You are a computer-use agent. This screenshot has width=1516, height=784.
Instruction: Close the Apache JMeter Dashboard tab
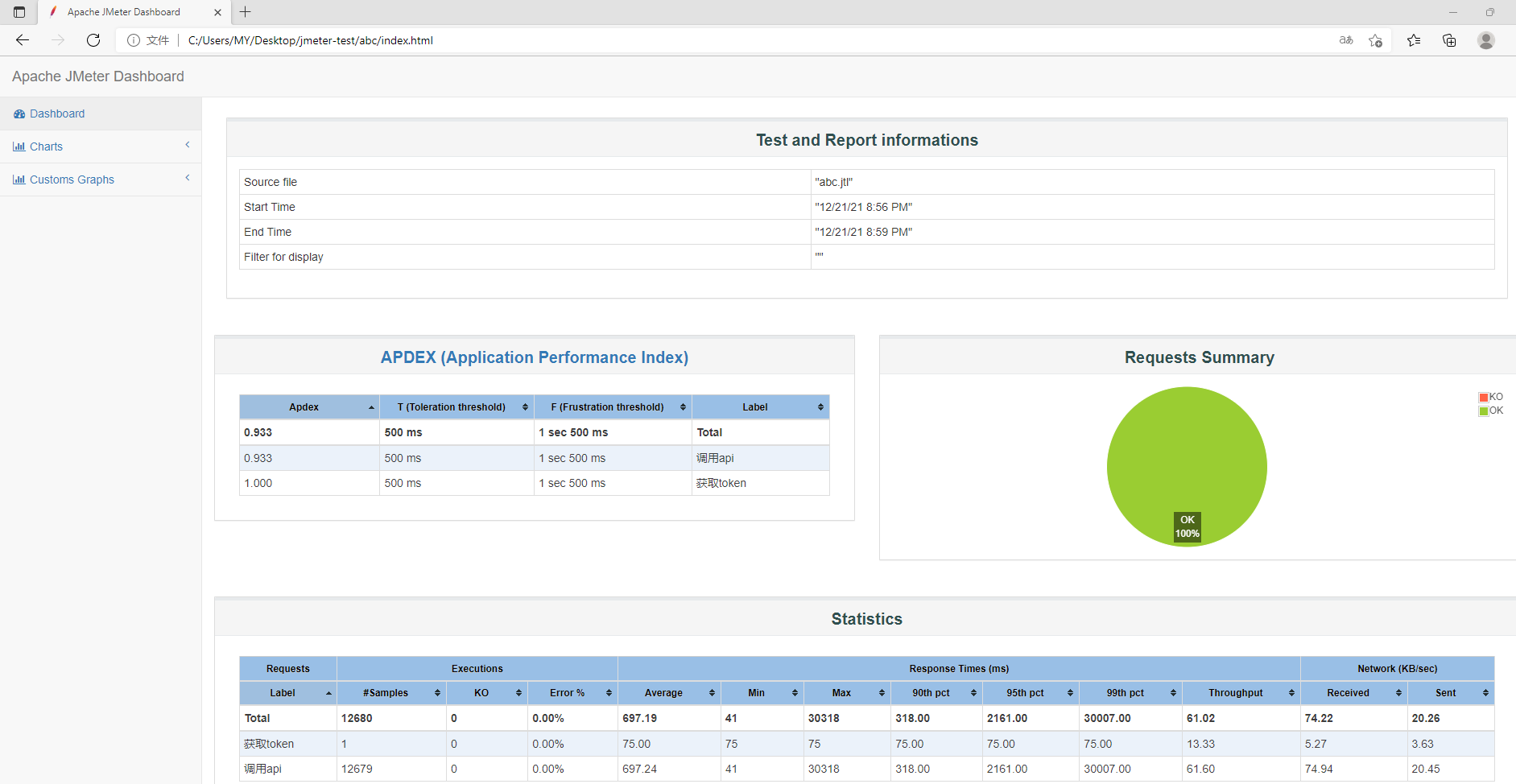(x=217, y=12)
